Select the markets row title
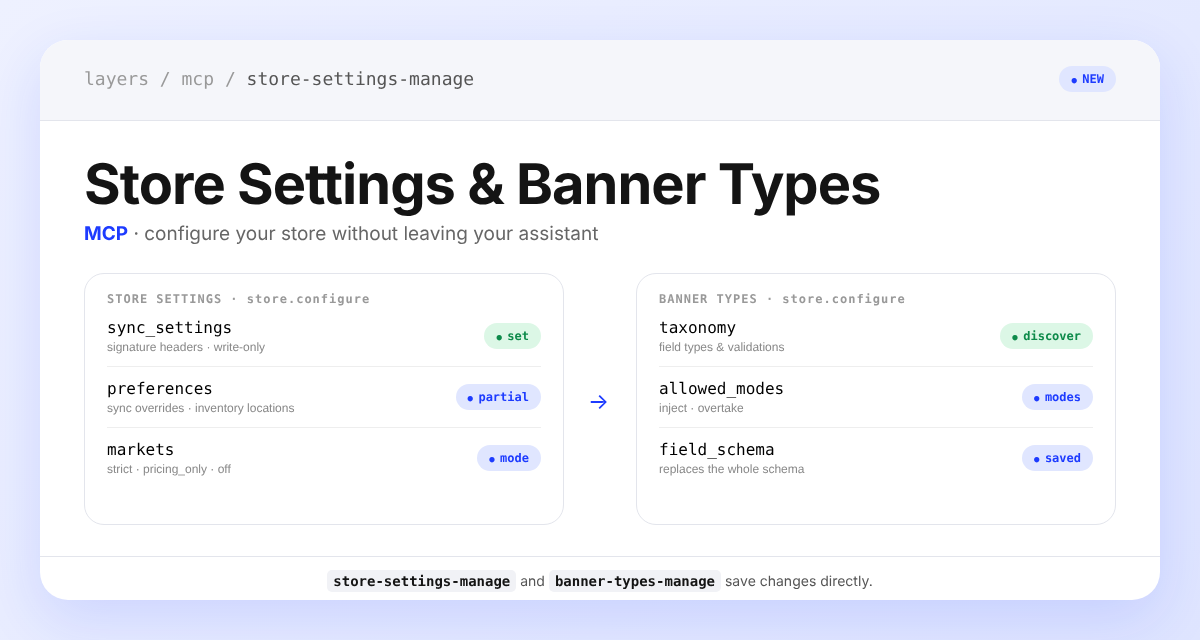1200x640 pixels. click(x=141, y=450)
